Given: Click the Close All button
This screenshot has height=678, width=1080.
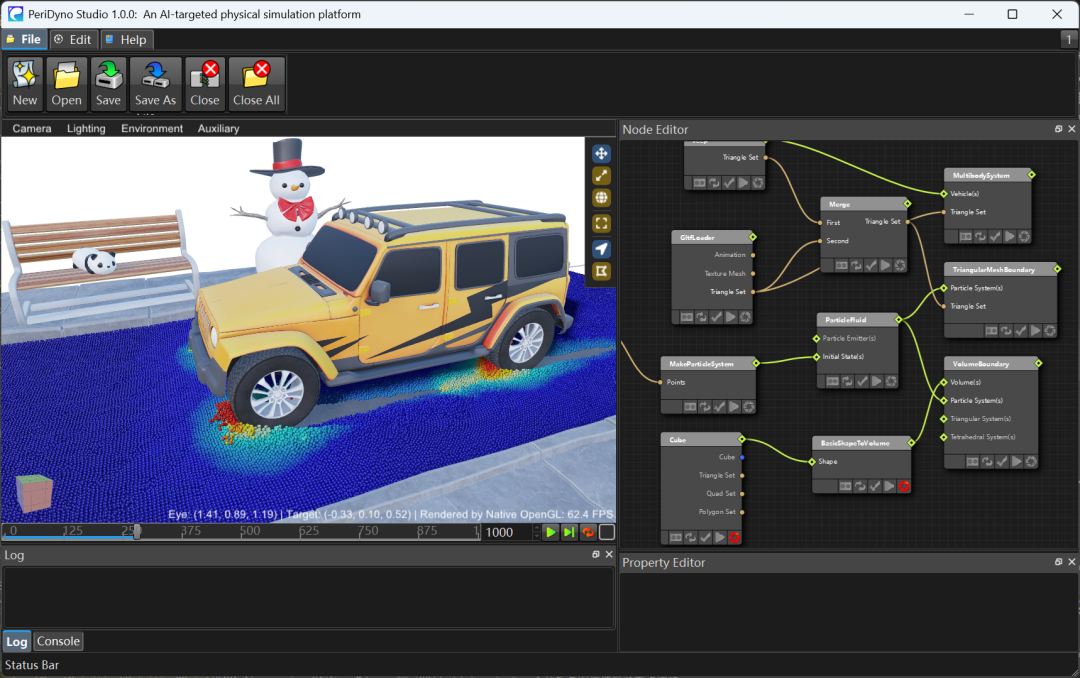Looking at the screenshot, I should (256, 84).
